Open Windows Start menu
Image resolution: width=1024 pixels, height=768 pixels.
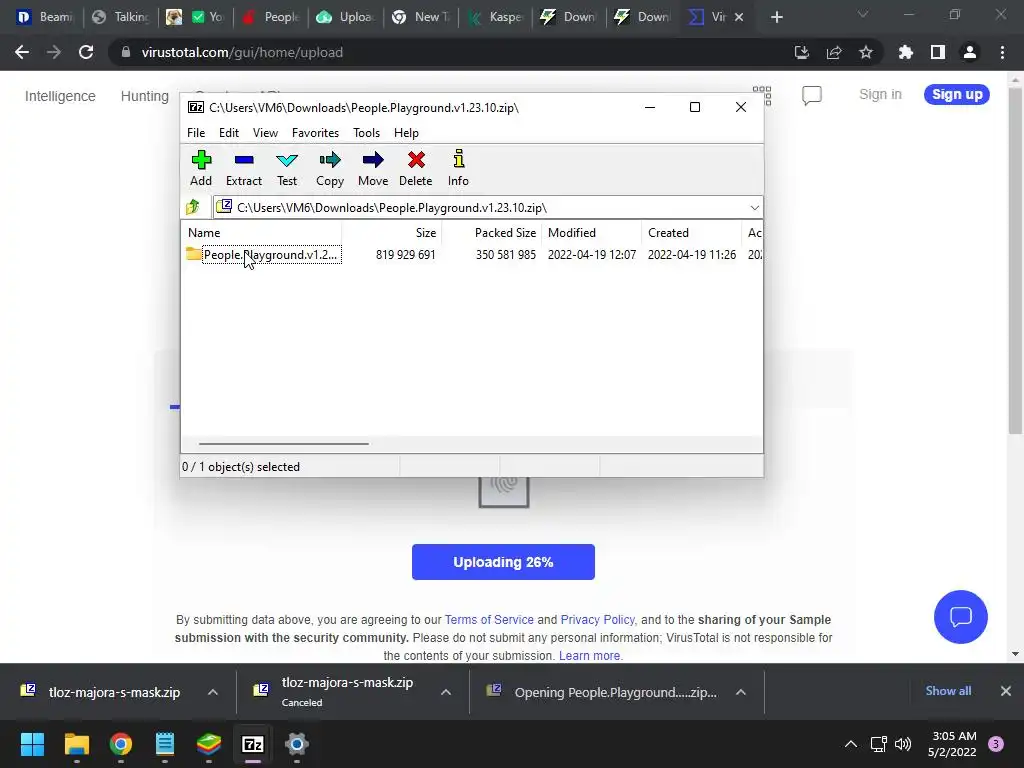(32, 744)
